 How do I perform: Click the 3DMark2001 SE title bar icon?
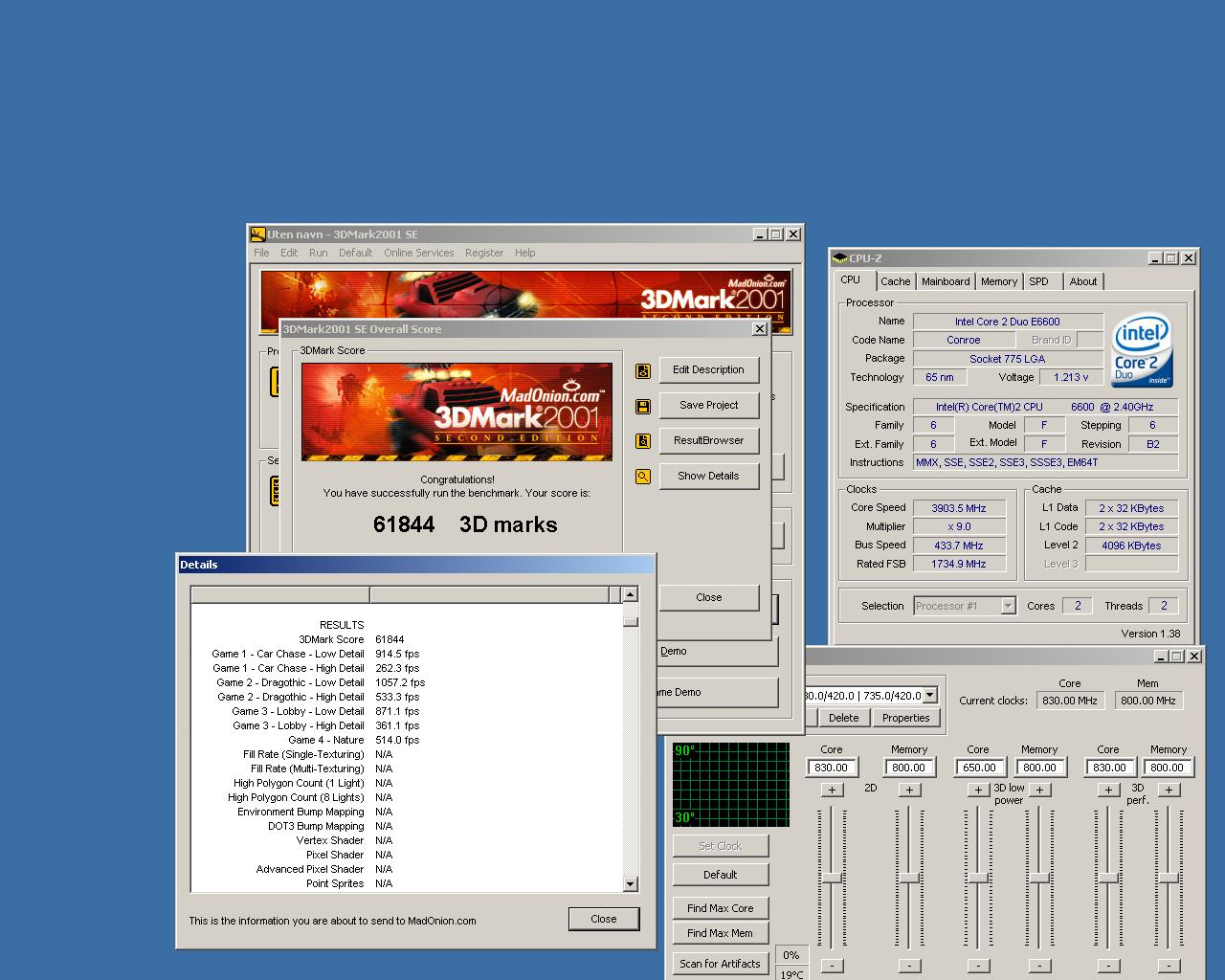257,234
